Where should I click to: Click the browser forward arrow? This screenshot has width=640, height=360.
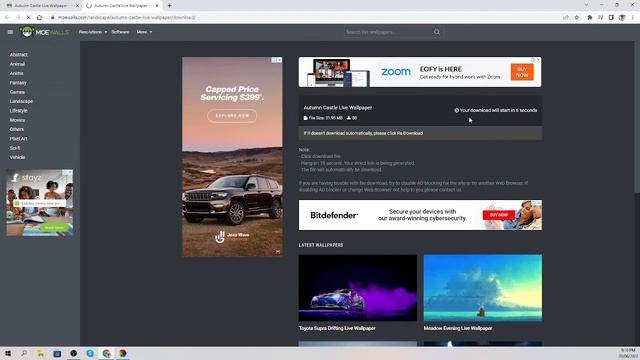click(x=18, y=18)
